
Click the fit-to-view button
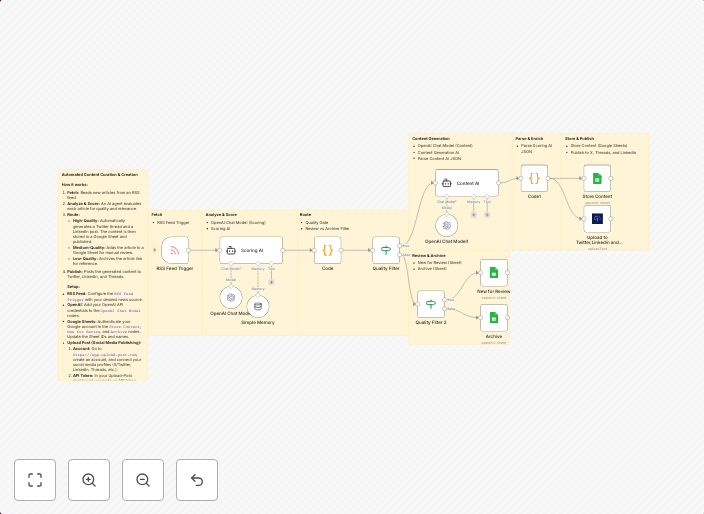[35, 479]
